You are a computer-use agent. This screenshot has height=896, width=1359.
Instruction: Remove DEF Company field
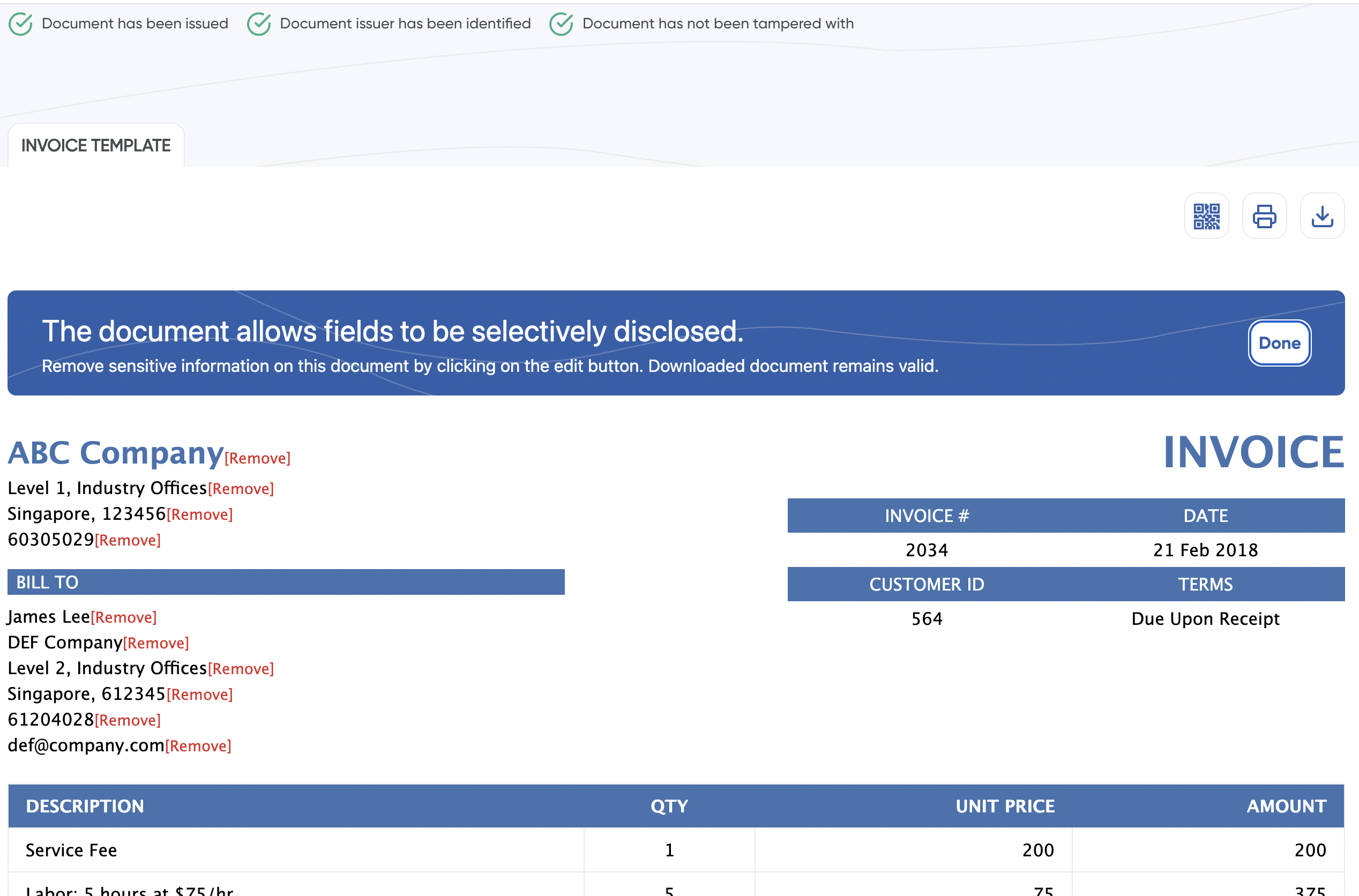click(x=156, y=643)
